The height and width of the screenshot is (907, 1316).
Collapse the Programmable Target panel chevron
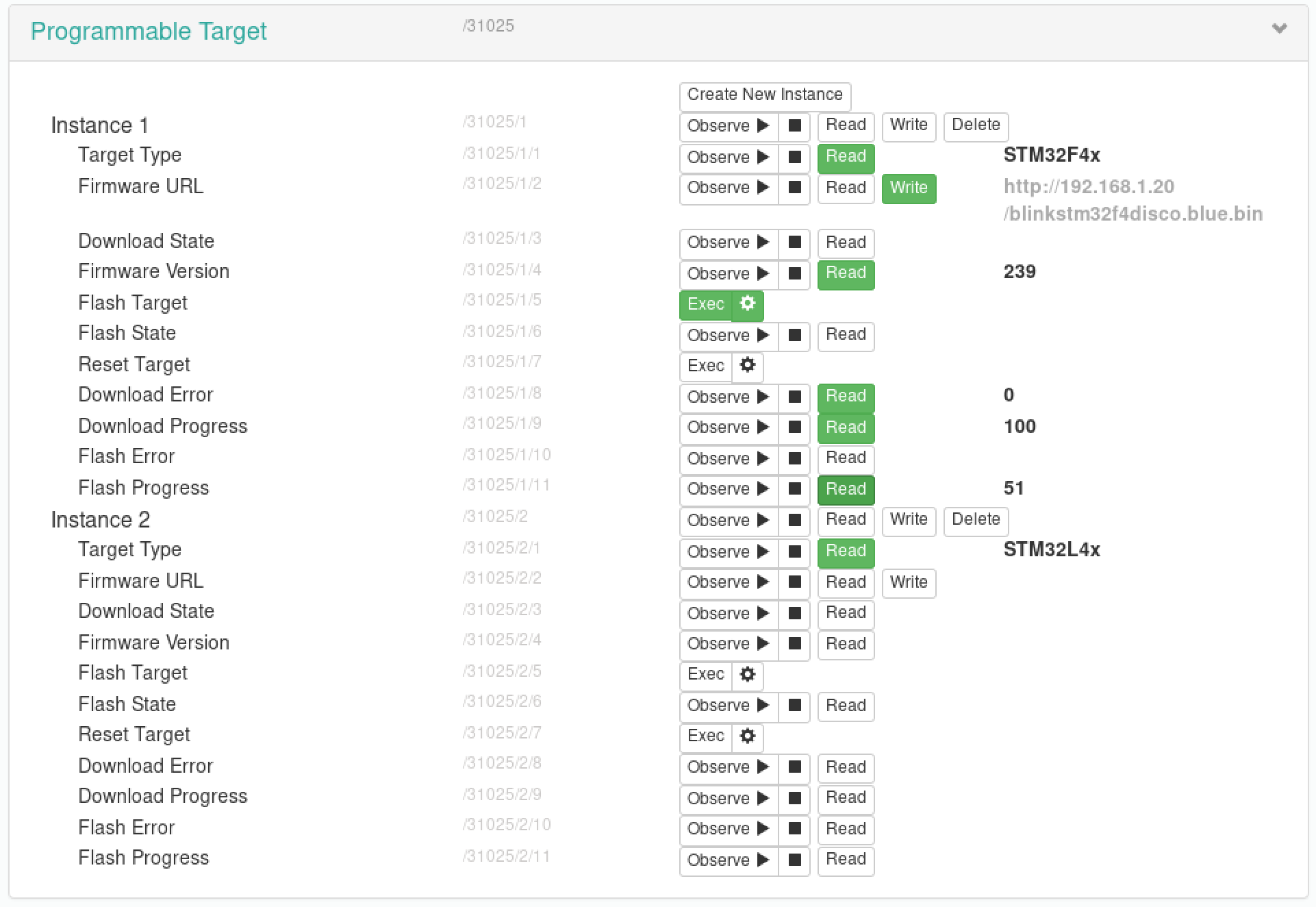[x=1279, y=29]
